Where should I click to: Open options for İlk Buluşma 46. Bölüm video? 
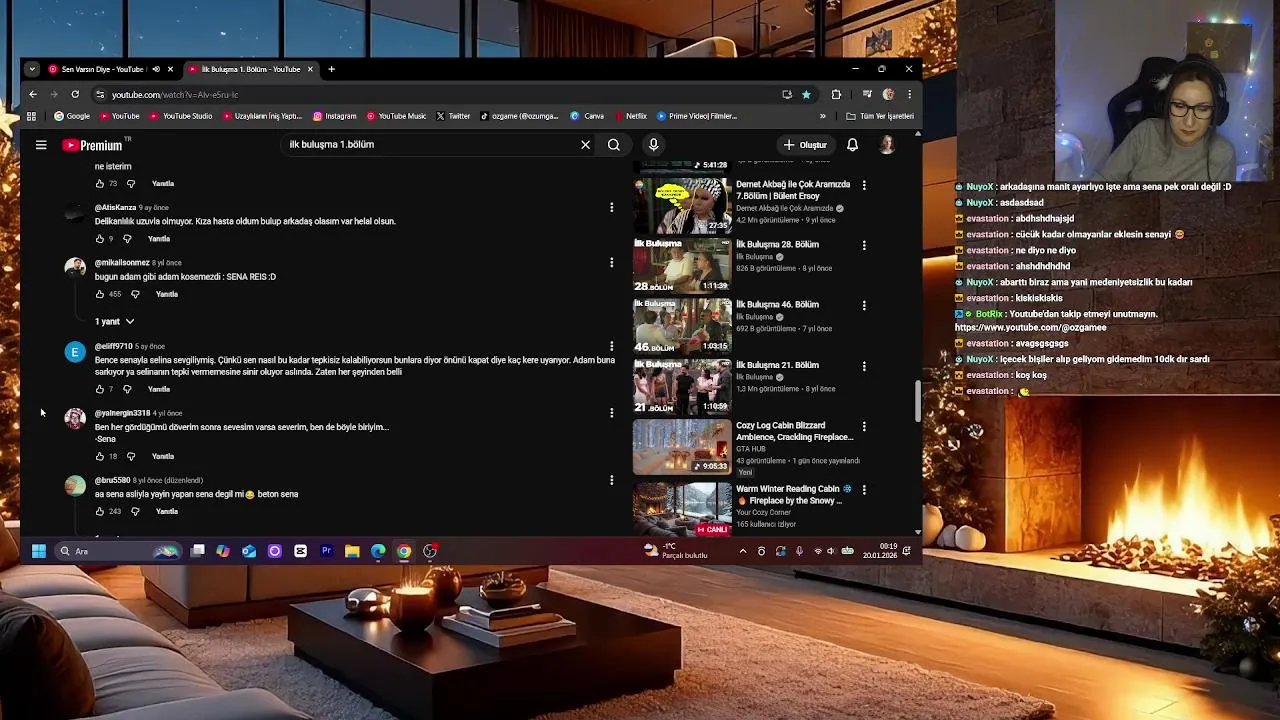[x=864, y=305]
